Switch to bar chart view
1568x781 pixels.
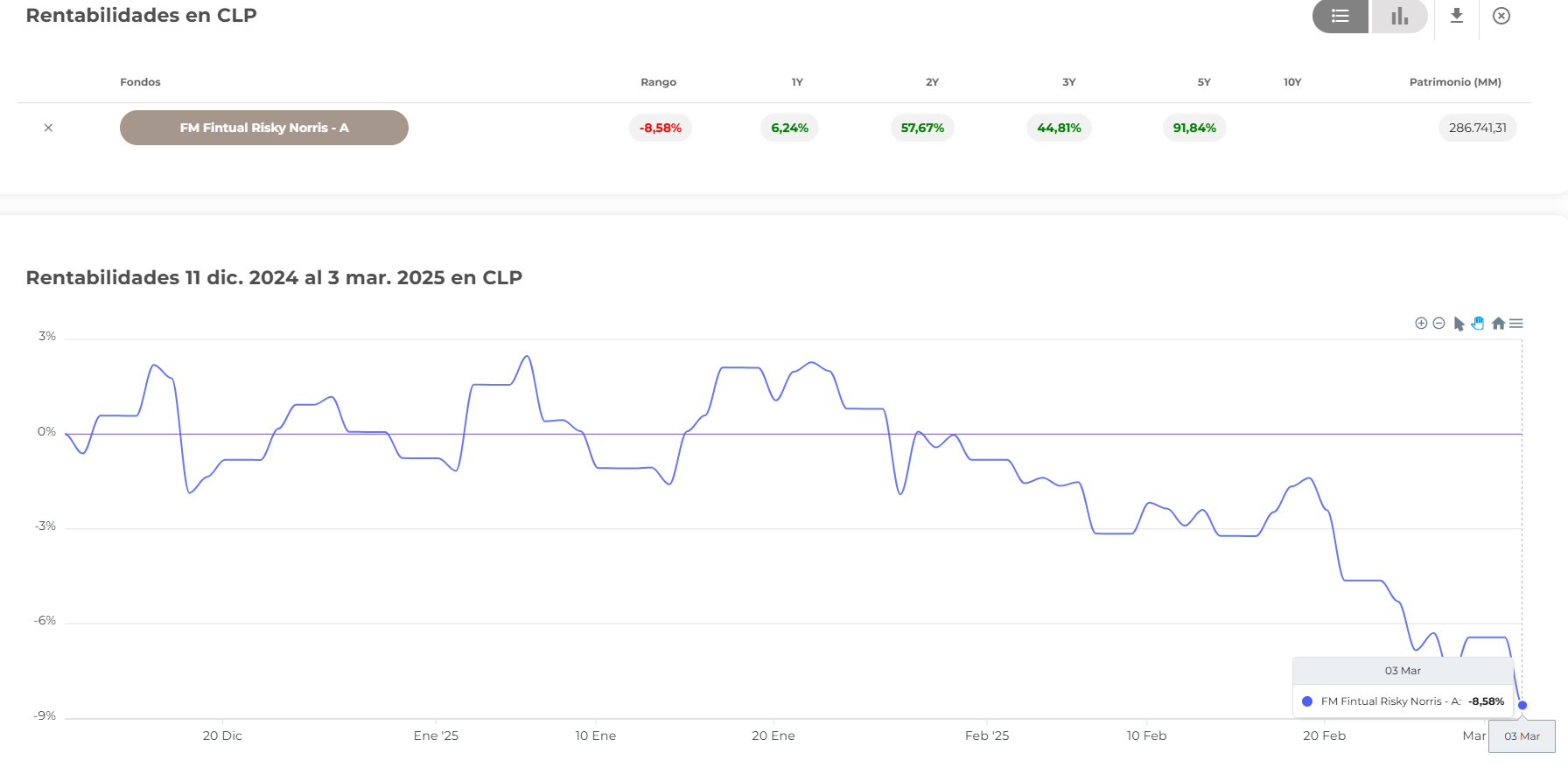tap(1399, 17)
